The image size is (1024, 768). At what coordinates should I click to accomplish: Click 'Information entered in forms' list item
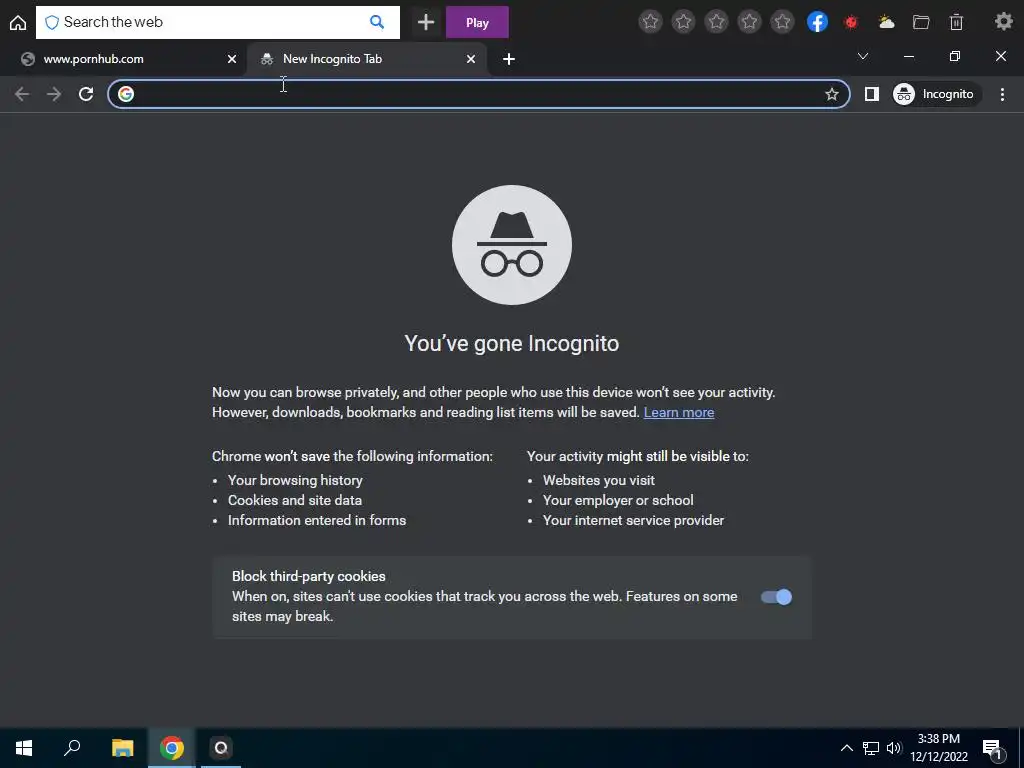click(317, 520)
